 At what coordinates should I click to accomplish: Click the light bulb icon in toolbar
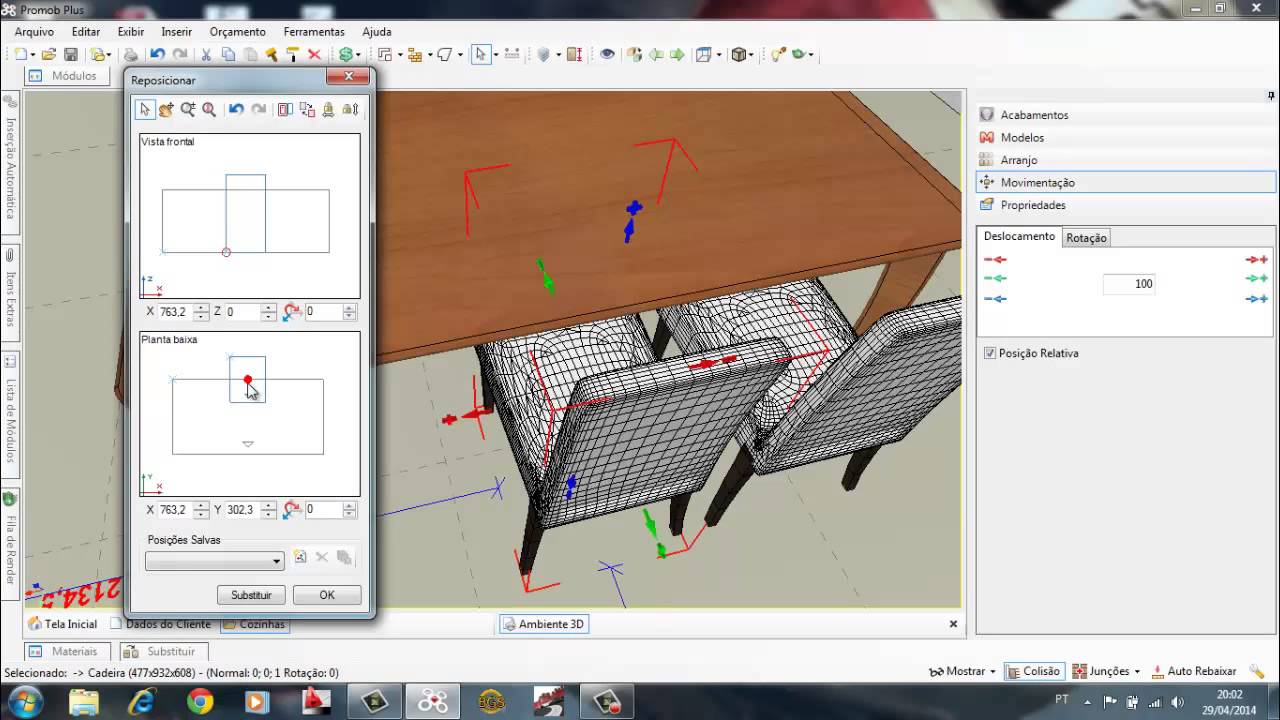pyautogui.click(x=779, y=55)
